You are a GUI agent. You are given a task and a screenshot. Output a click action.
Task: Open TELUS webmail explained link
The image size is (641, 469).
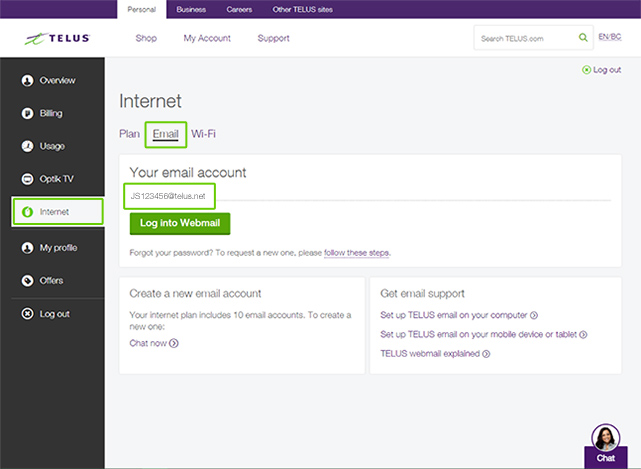click(x=430, y=354)
